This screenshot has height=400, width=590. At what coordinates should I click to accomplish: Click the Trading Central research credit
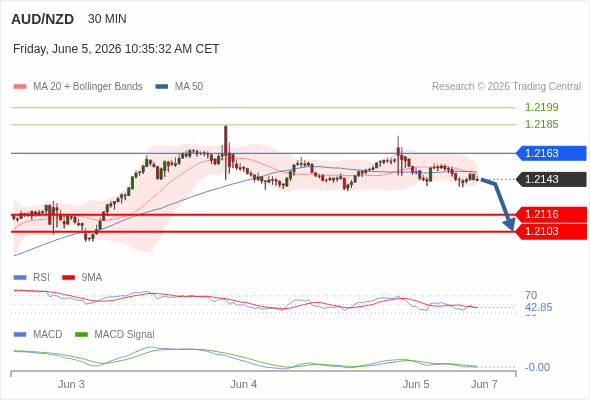point(506,87)
